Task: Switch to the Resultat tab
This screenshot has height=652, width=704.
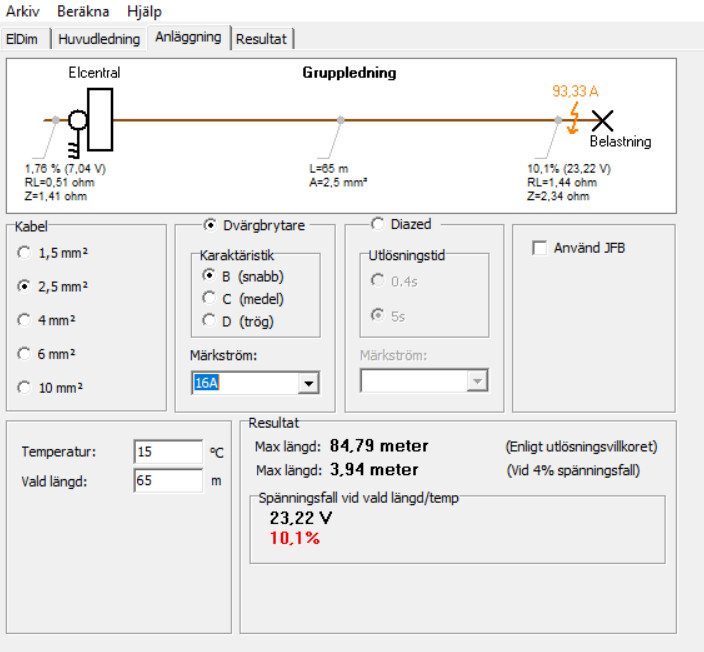Action: pyautogui.click(x=261, y=39)
